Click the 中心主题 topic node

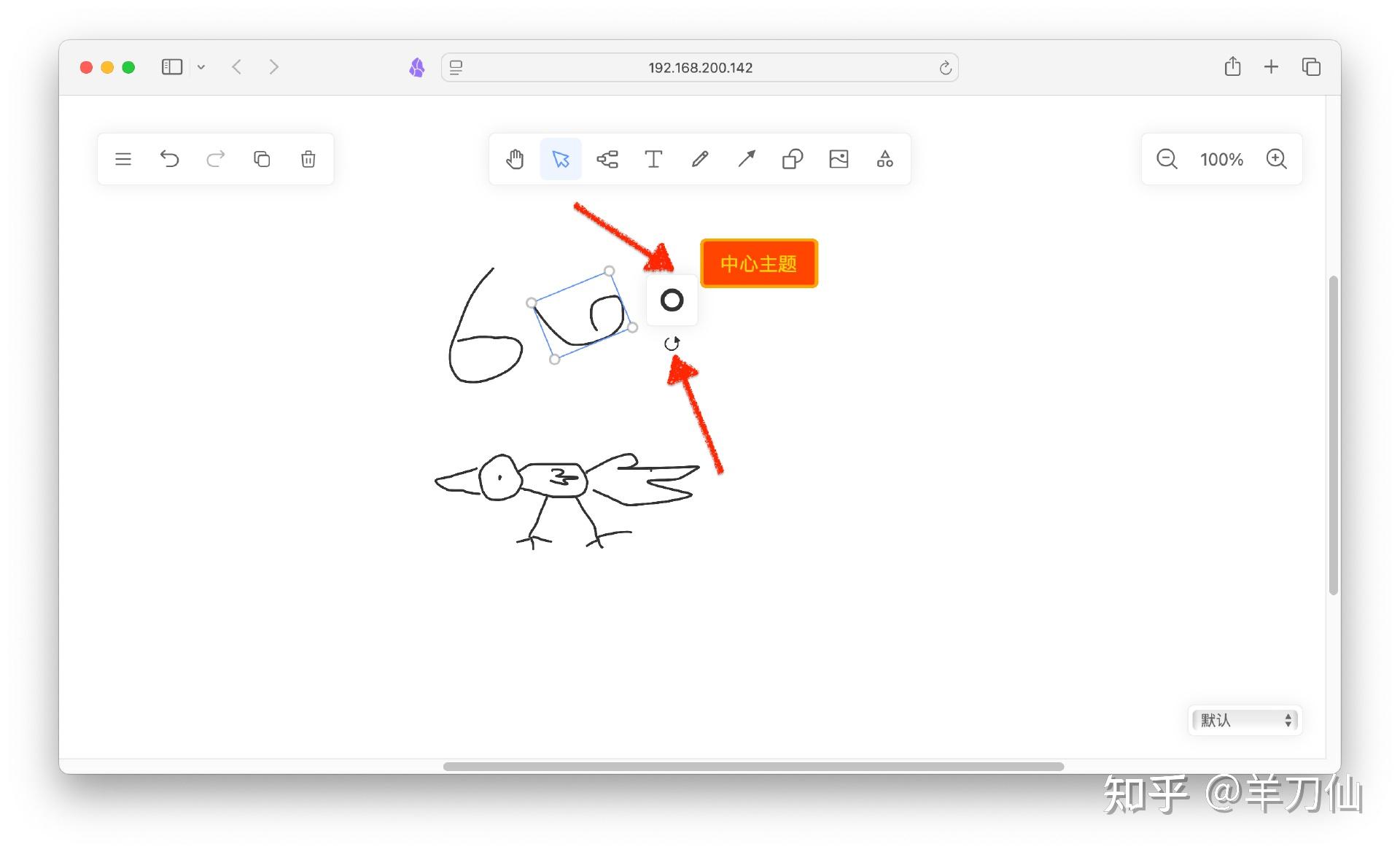click(758, 263)
